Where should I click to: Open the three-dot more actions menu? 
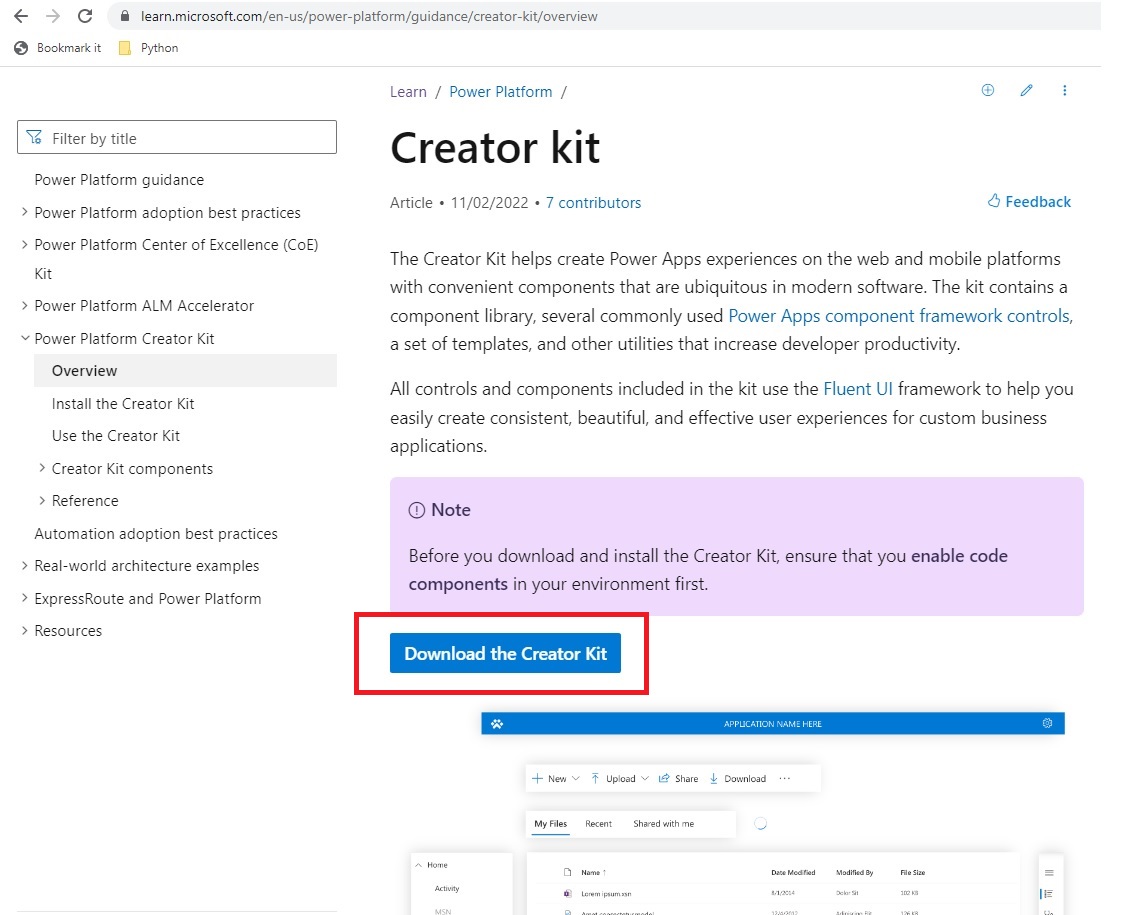pos(1064,91)
